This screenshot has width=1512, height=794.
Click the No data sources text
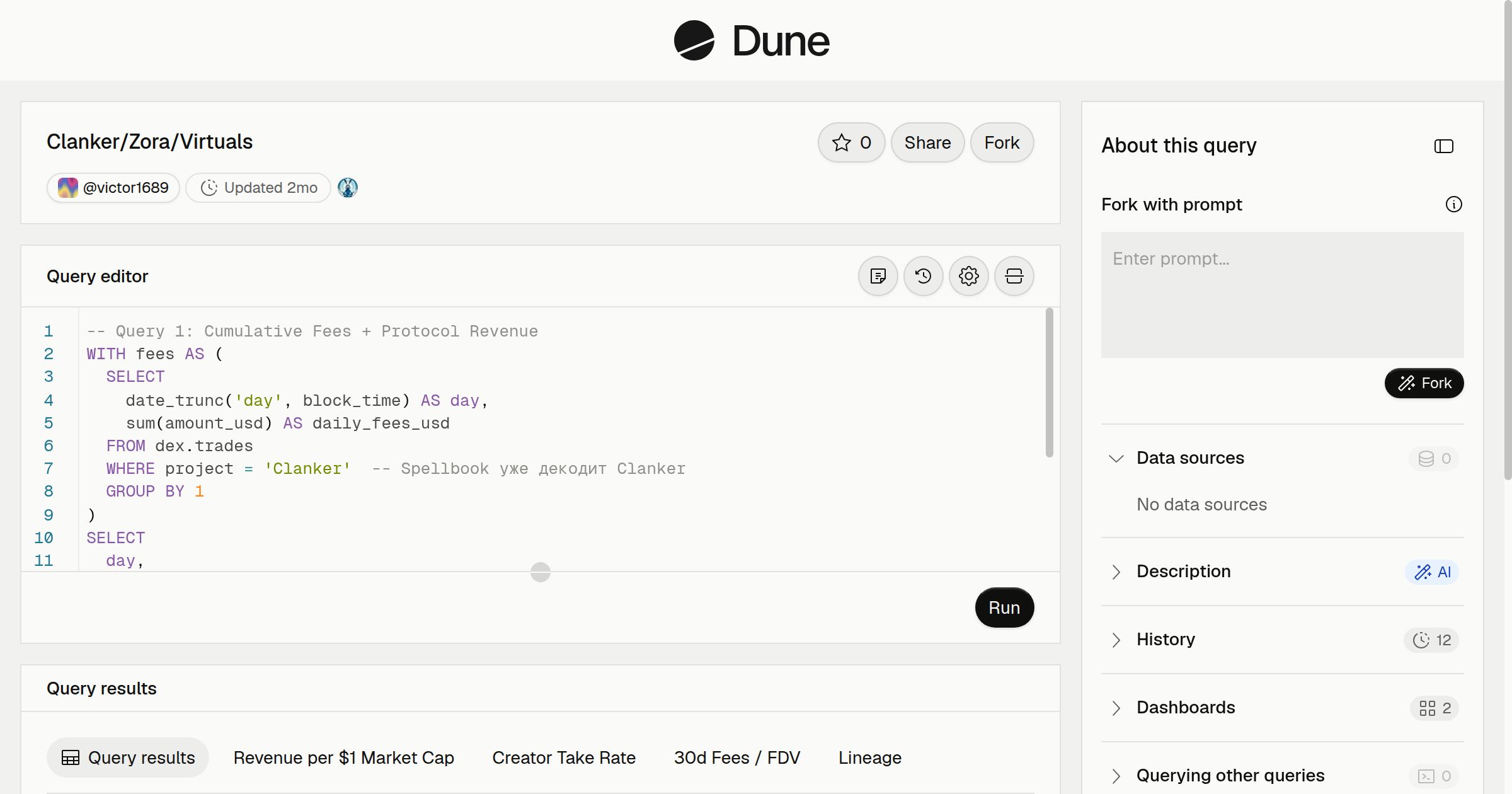pyautogui.click(x=1201, y=505)
